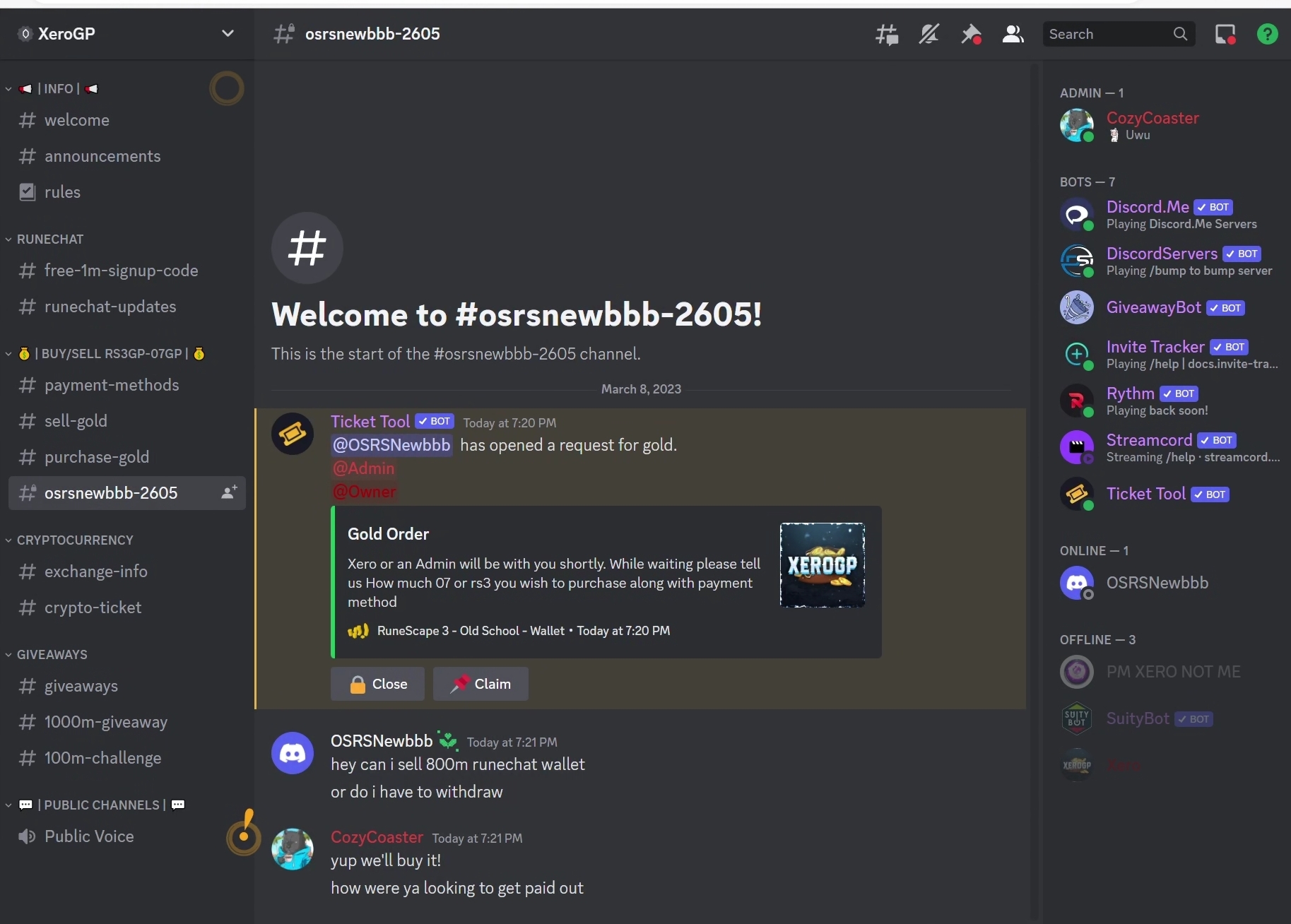The image size is (1291, 924).
Task: Go to runechat-updates channel
Action: coord(127,307)
